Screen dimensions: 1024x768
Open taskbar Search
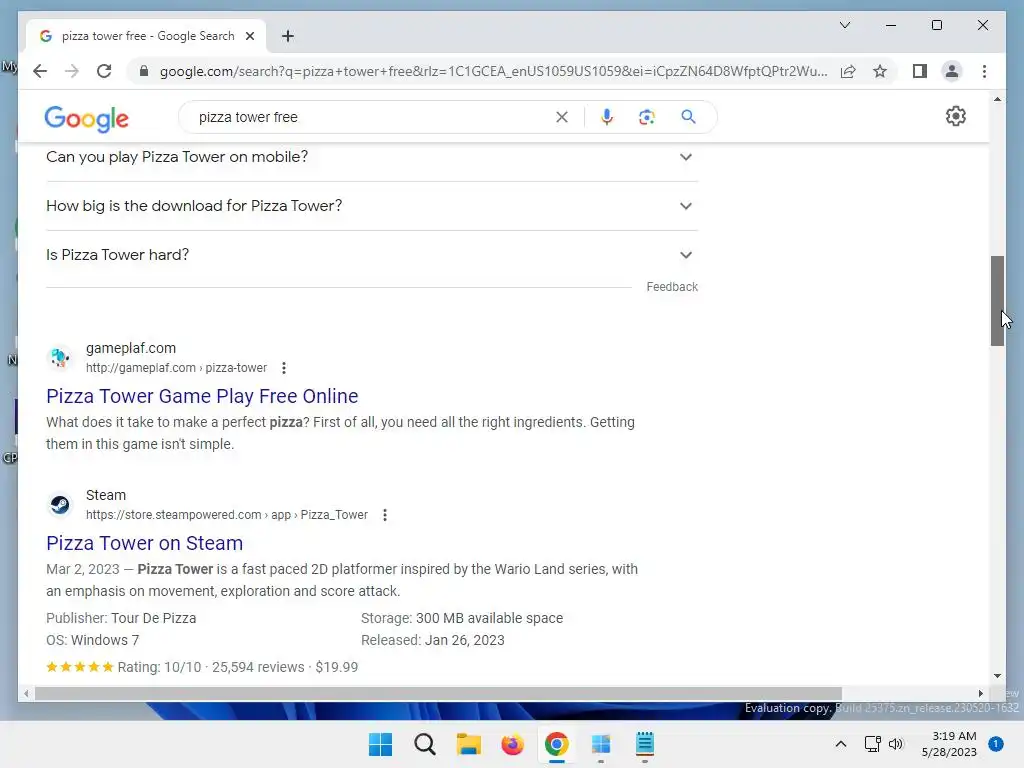424,744
